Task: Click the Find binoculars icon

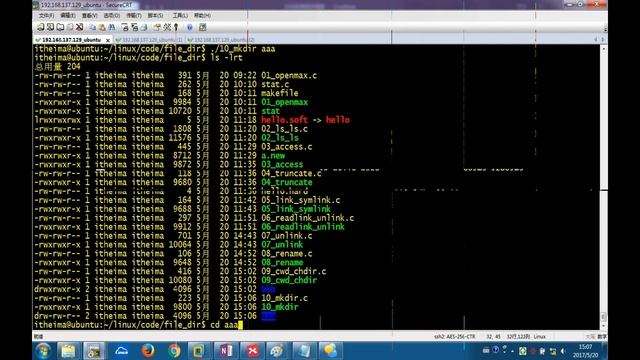Action: click(112, 27)
